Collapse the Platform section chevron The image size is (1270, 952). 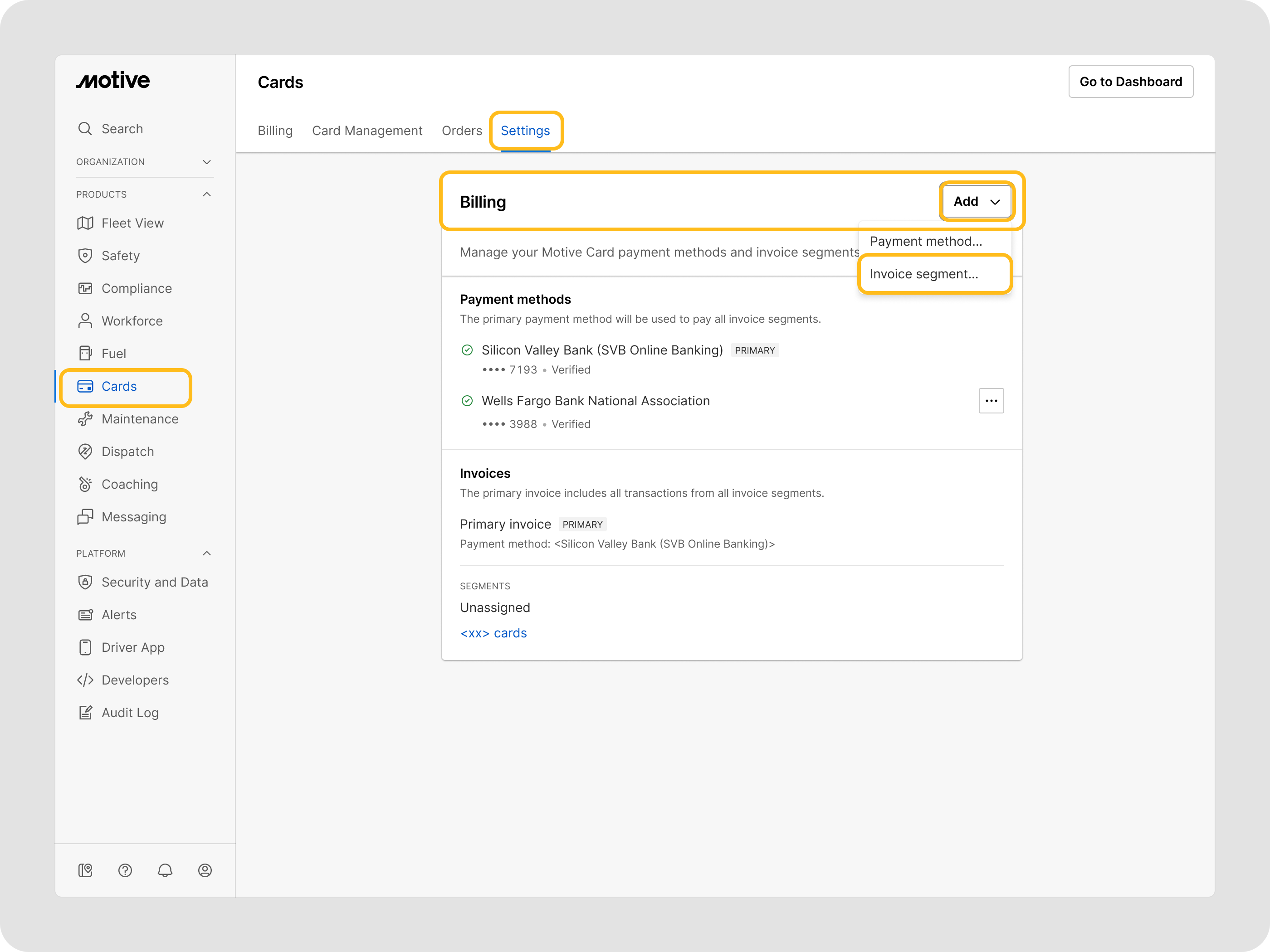point(207,553)
